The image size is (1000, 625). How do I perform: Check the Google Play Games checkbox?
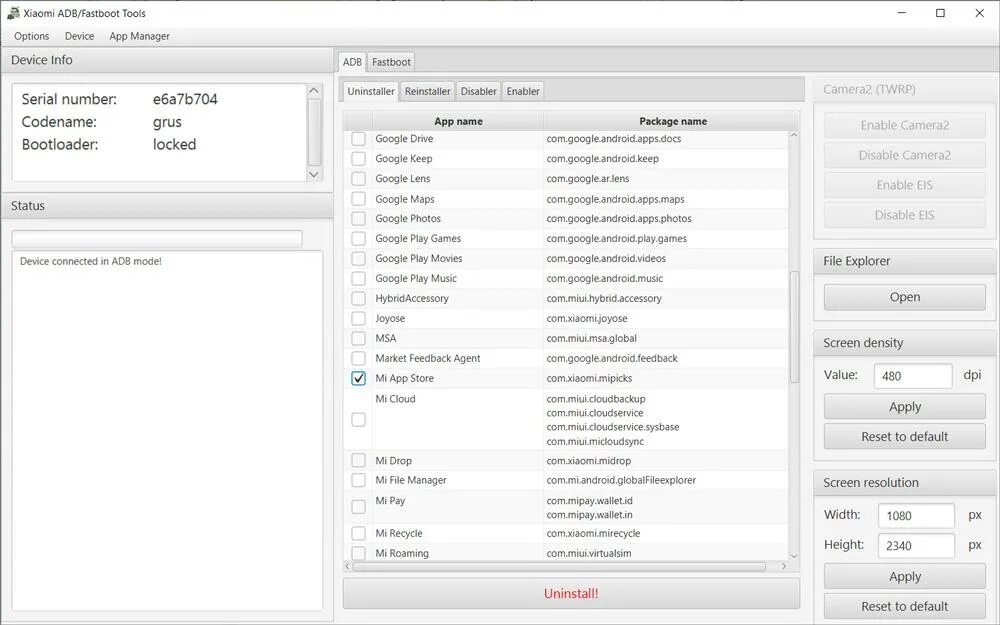pos(358,239)
